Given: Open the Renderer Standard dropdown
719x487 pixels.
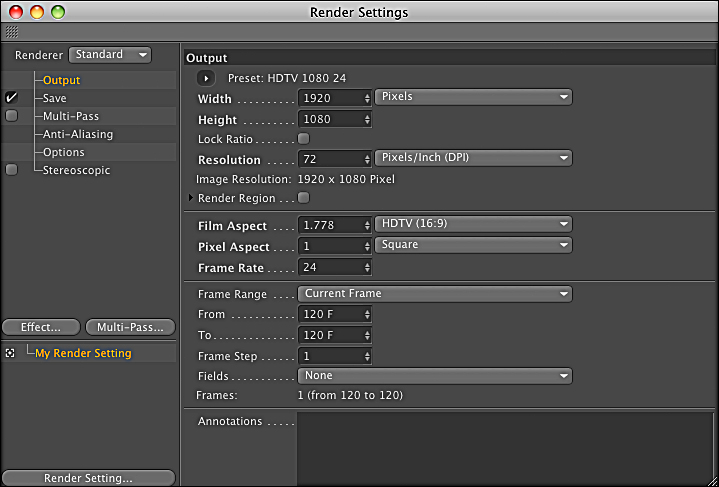Looking at the screenshot, I should pyautogui.click(x=112, y=54).
